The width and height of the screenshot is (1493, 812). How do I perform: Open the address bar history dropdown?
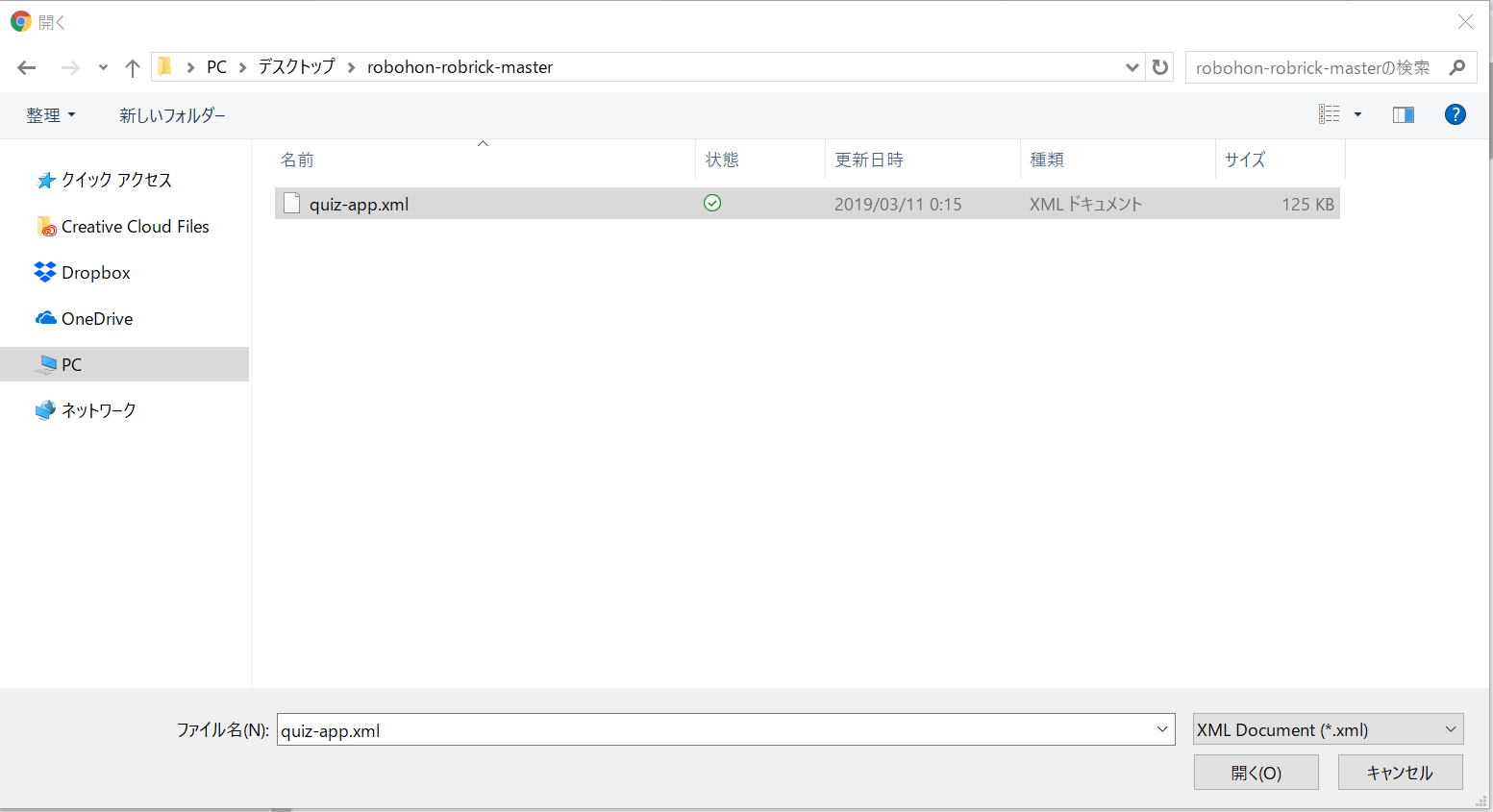click(x=1132, y=67)
